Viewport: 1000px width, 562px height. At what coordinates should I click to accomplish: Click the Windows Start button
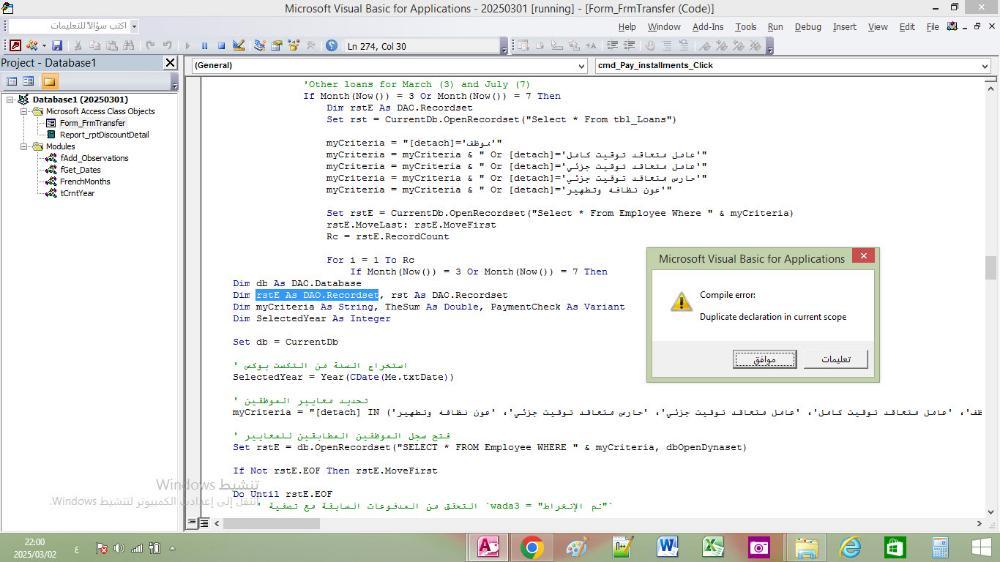[x=981, y=547]
